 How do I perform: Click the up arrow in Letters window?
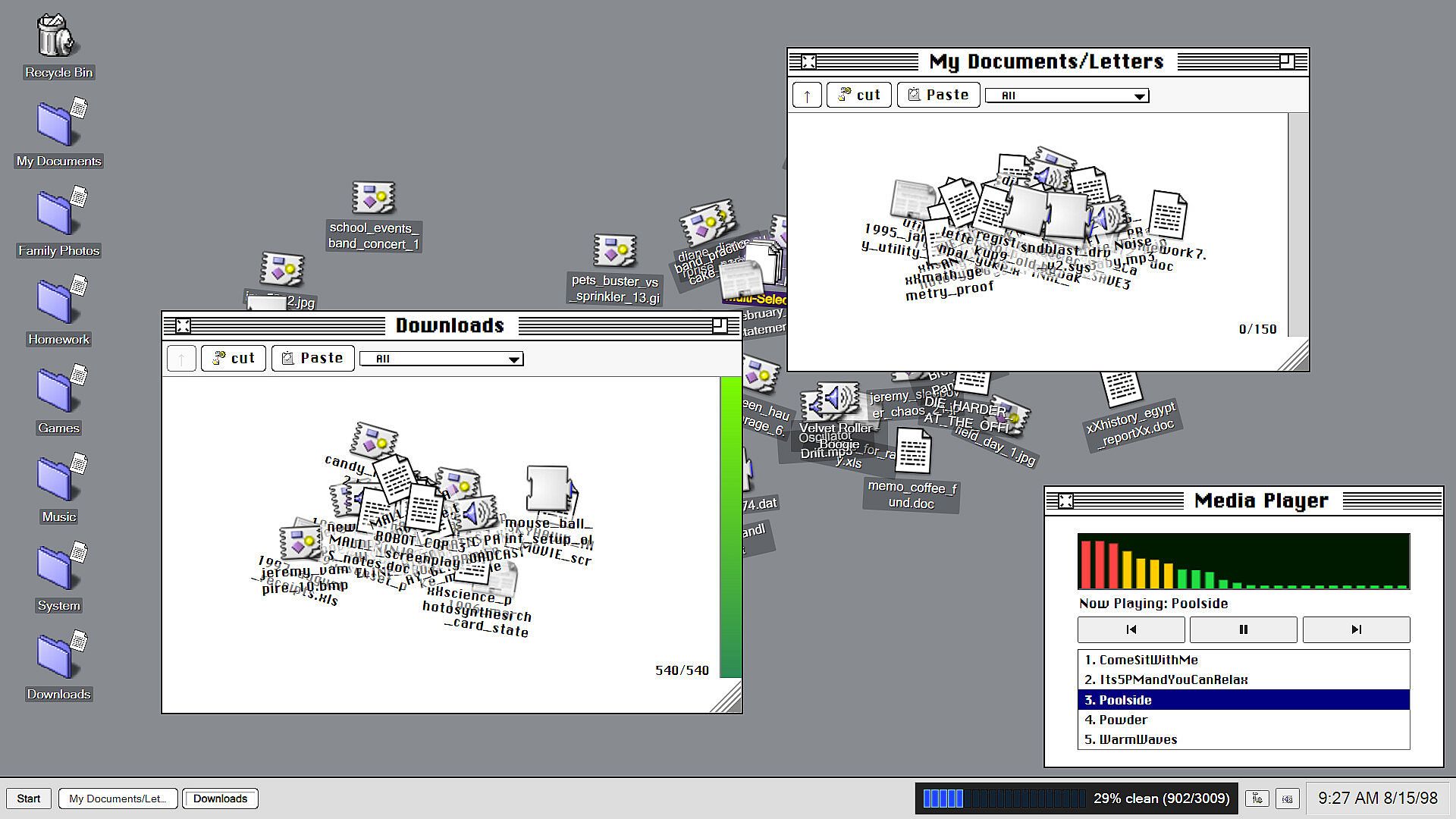pyautogui.click(x=807, y=96)
